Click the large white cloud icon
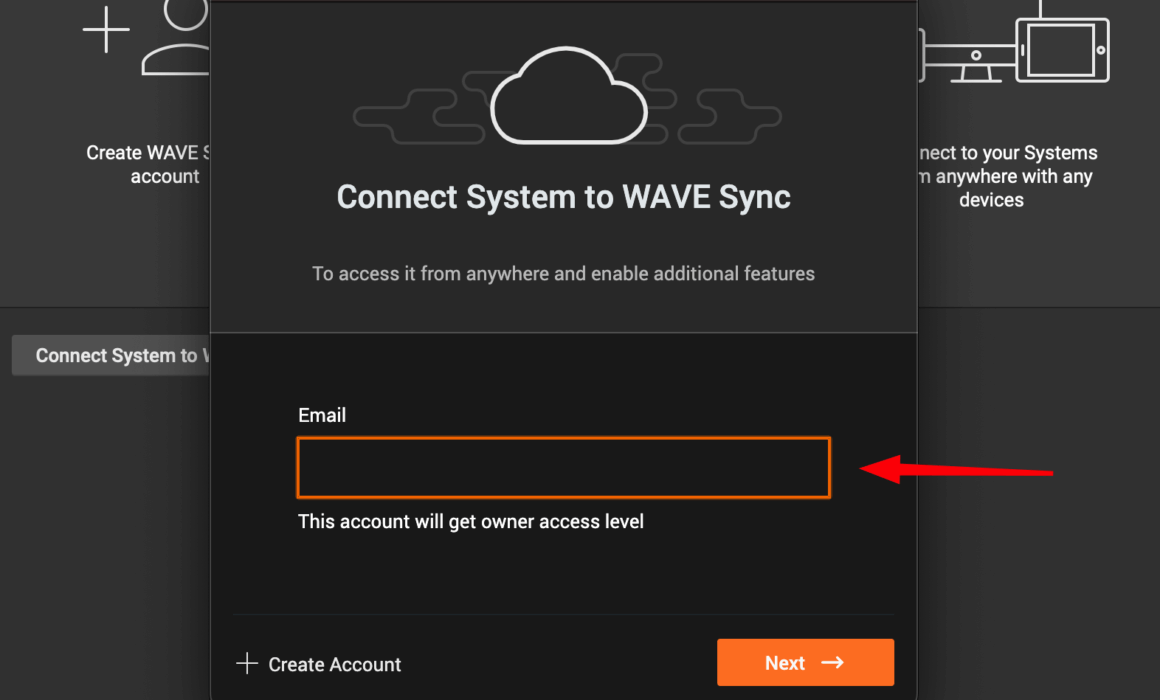1160x700 pixels. 568,96
